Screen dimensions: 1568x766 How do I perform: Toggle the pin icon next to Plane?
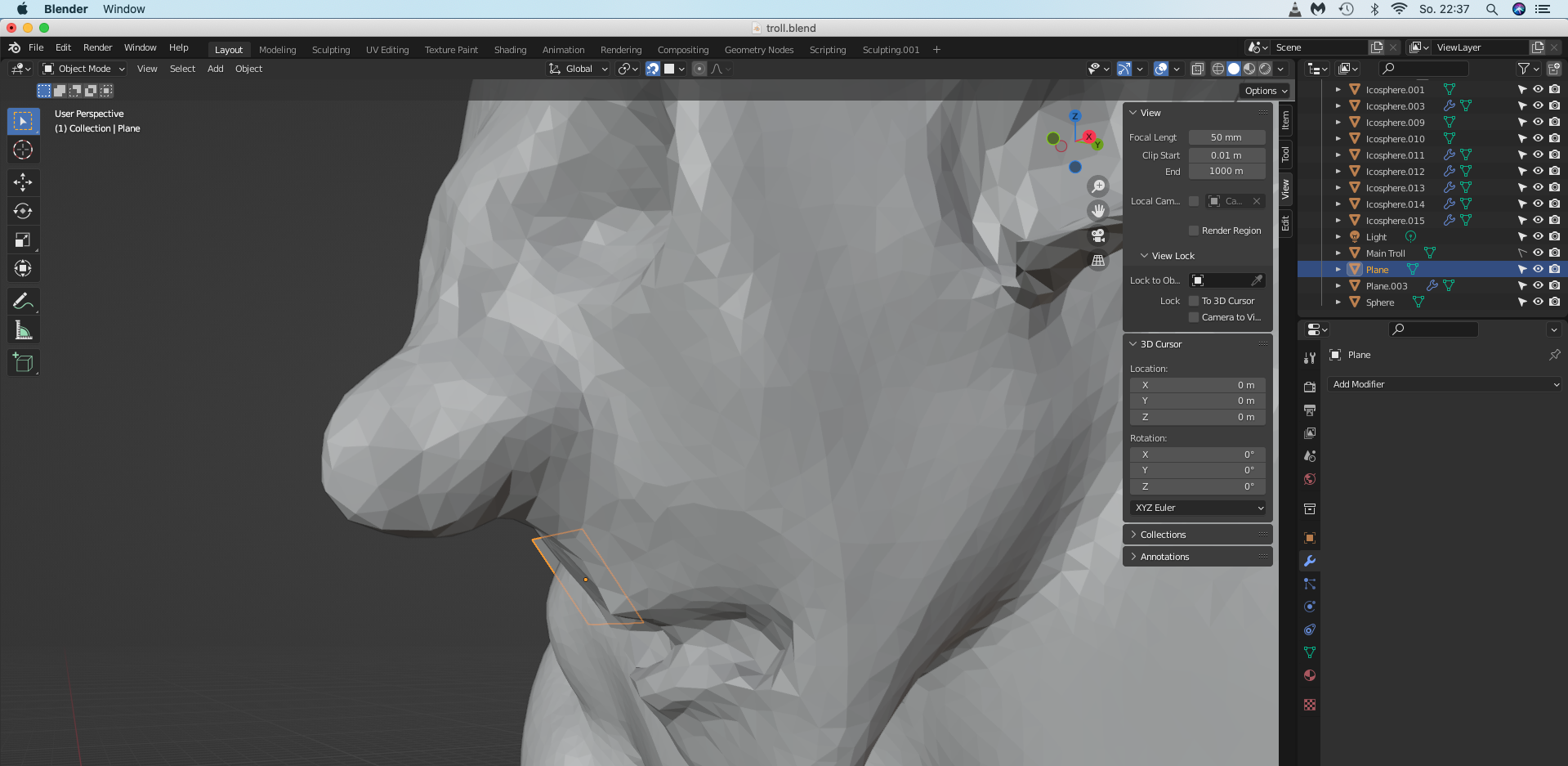click(x=1554, y=355)
